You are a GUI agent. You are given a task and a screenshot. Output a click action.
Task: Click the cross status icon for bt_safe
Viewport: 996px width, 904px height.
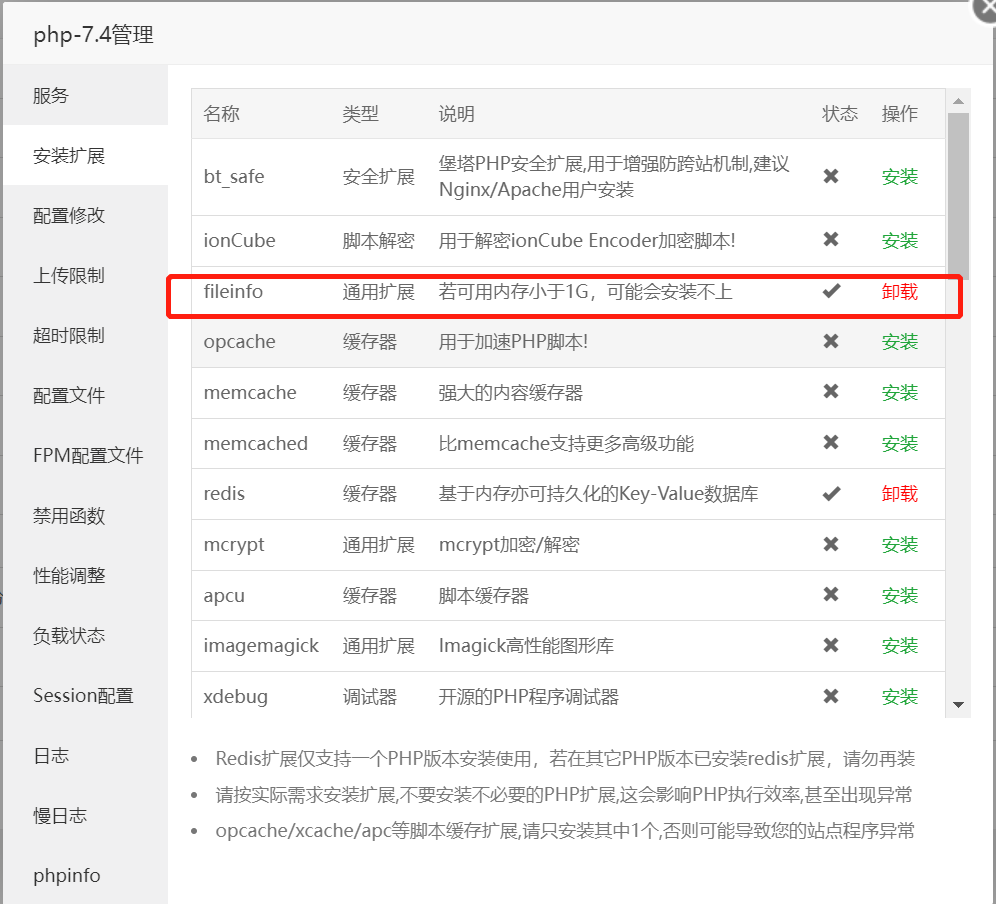[x=830, y=176]
